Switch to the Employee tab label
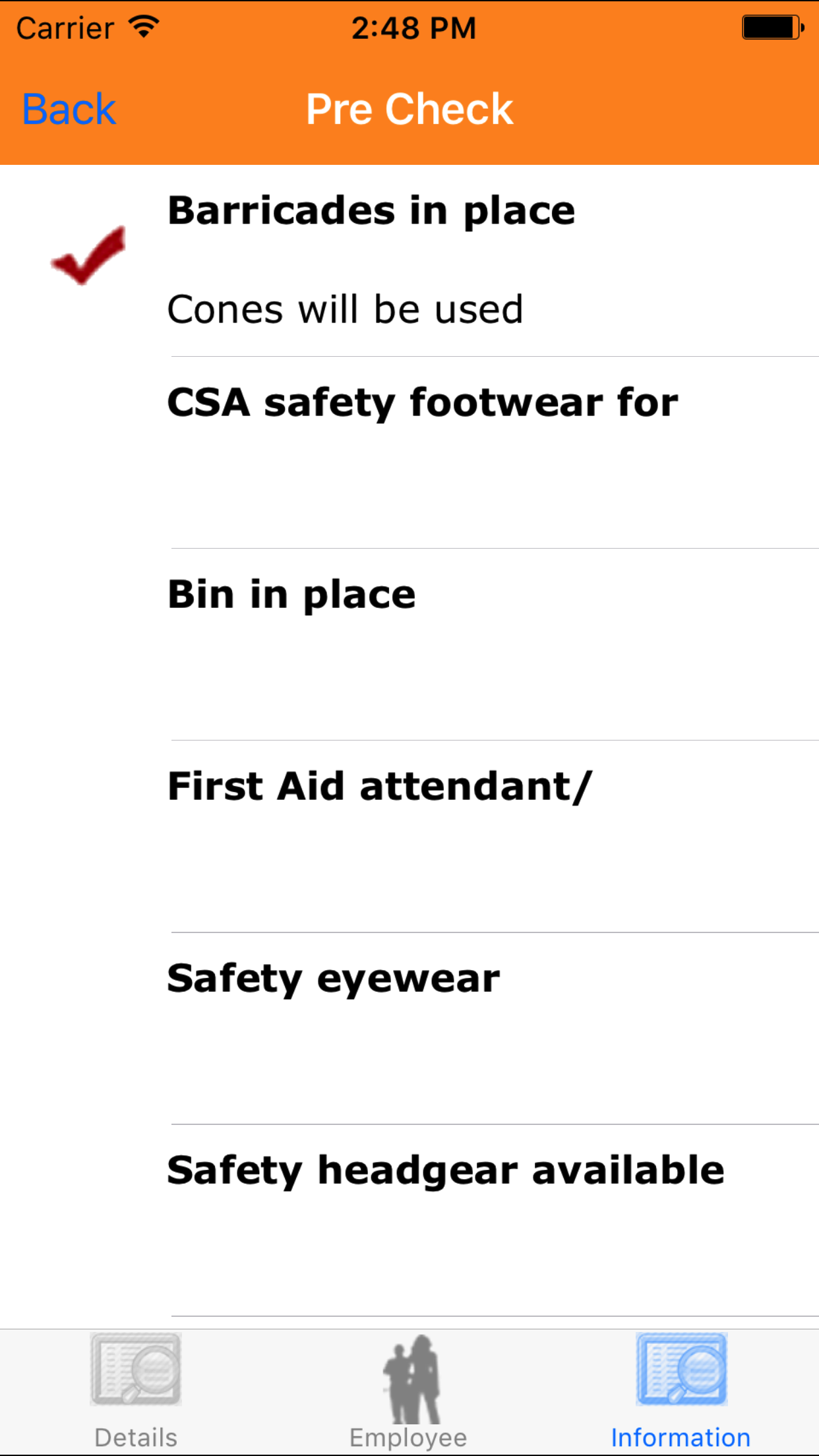Viewport: 819px width, 1456px height. coord(408,1438)
